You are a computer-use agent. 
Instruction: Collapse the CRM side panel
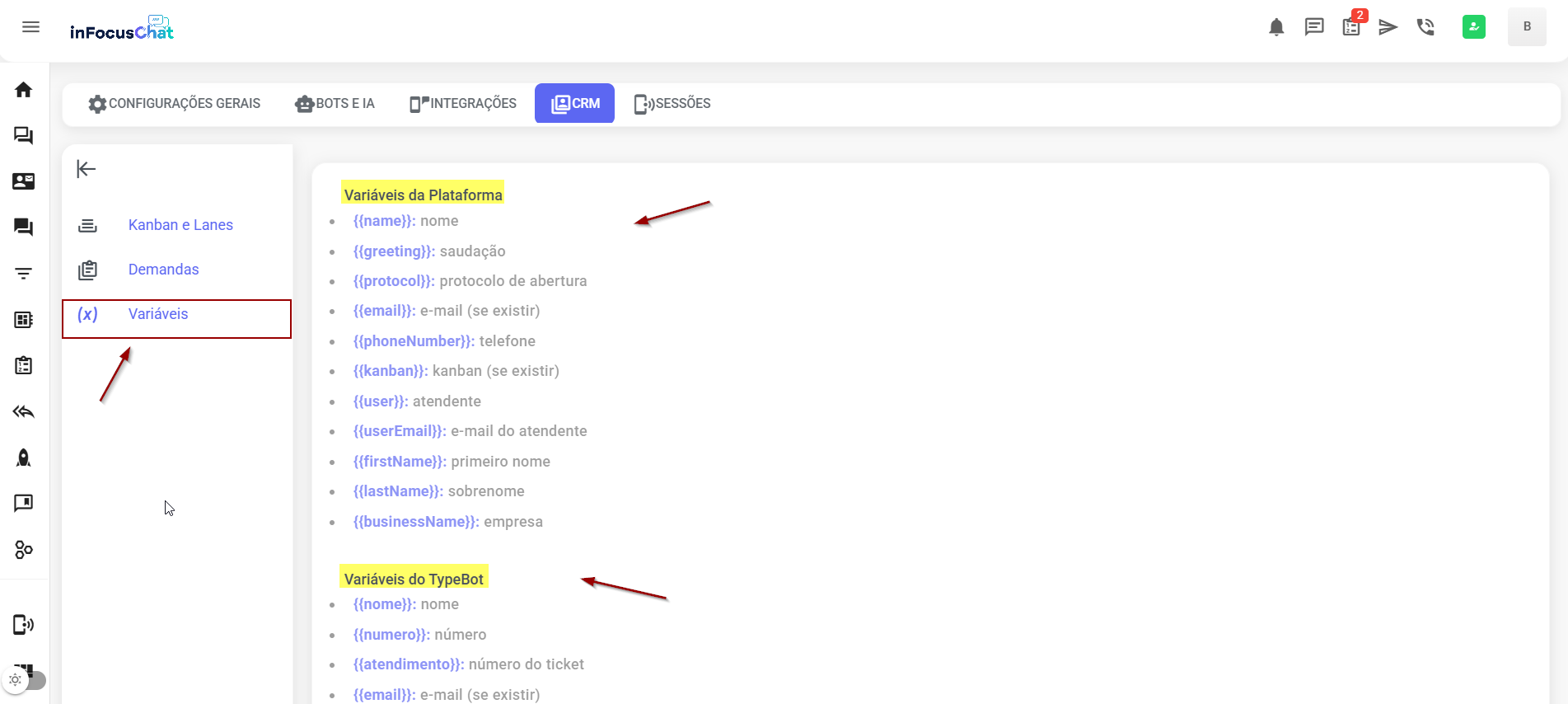coord(87,169)
